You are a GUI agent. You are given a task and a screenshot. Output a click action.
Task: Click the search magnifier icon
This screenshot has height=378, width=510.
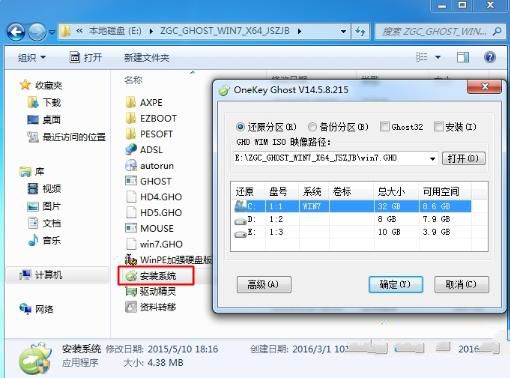(497, 32)
